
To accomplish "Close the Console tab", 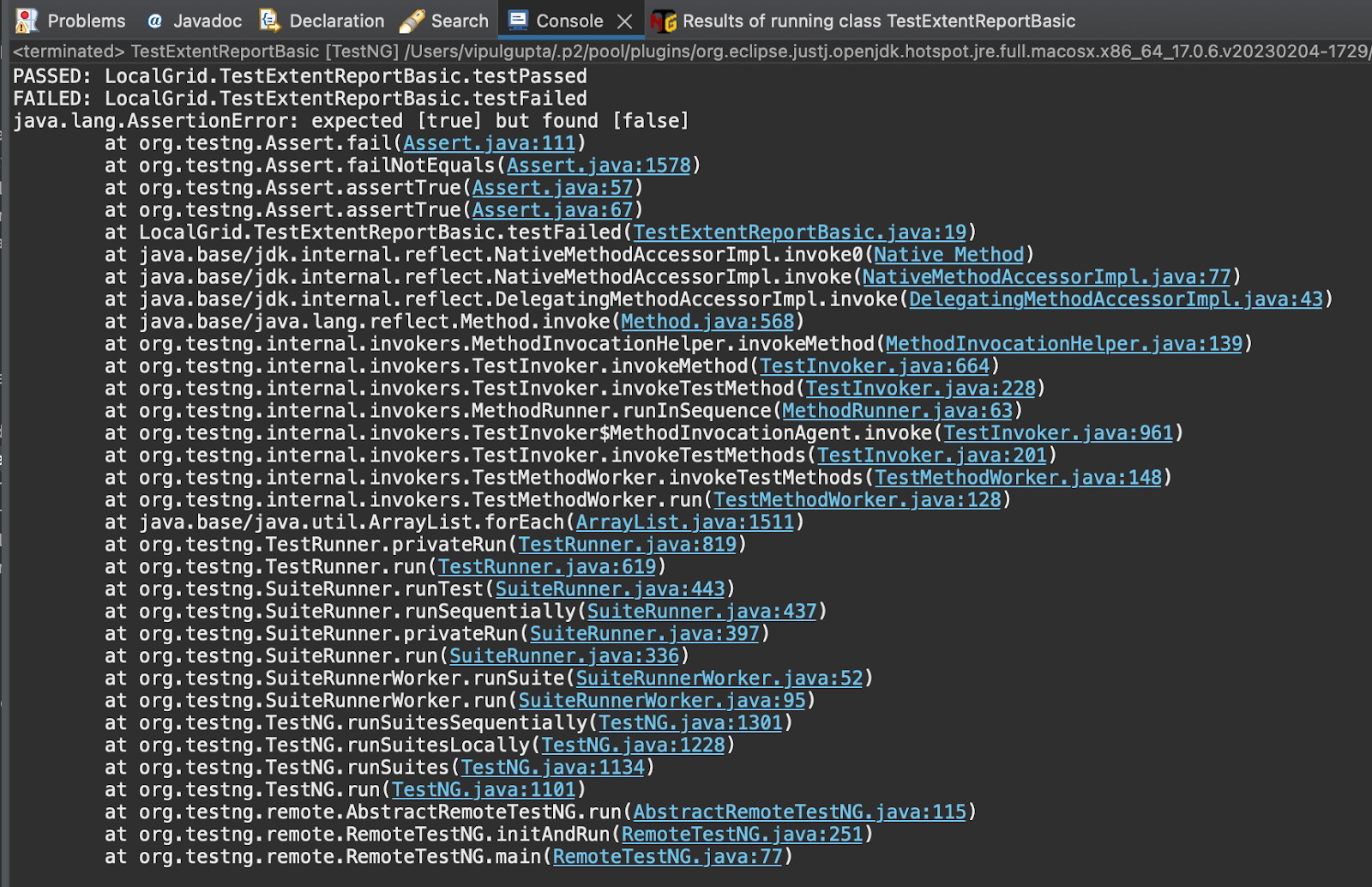I will 625,20.
